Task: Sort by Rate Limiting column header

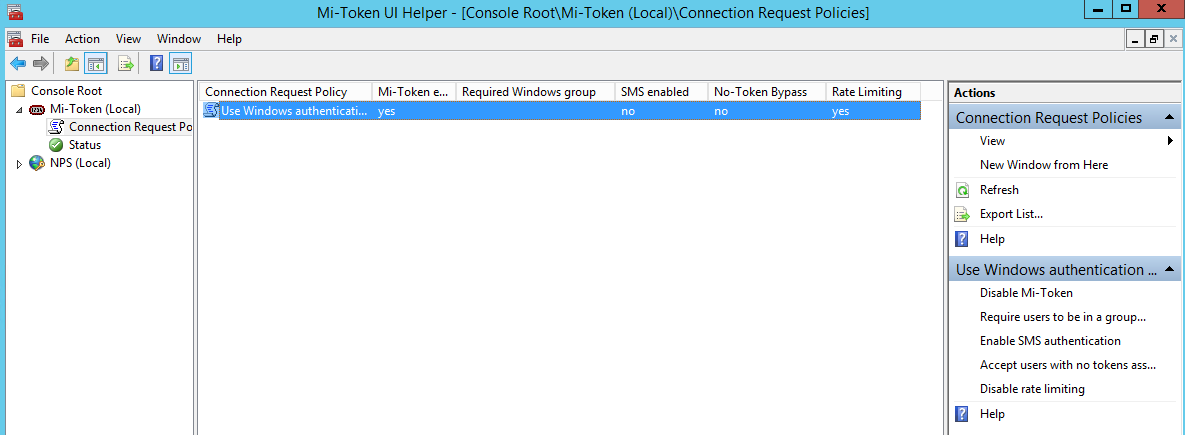Action: [x=873, y=92]
